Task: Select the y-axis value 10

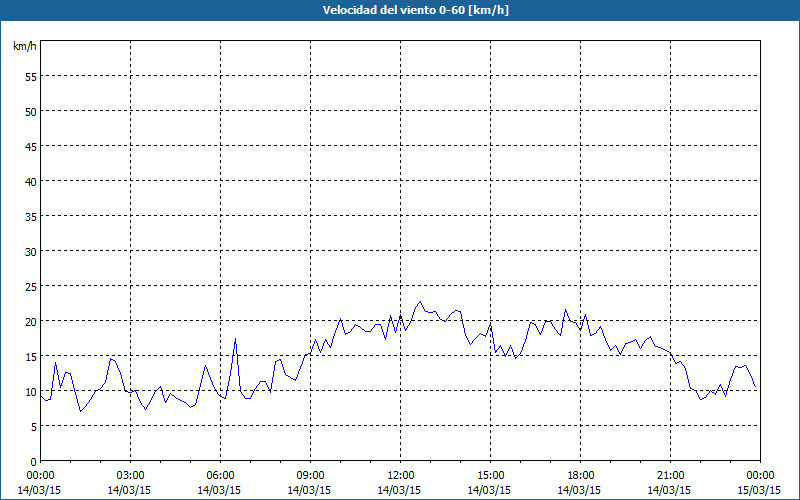Action: (x=31, y=392)
